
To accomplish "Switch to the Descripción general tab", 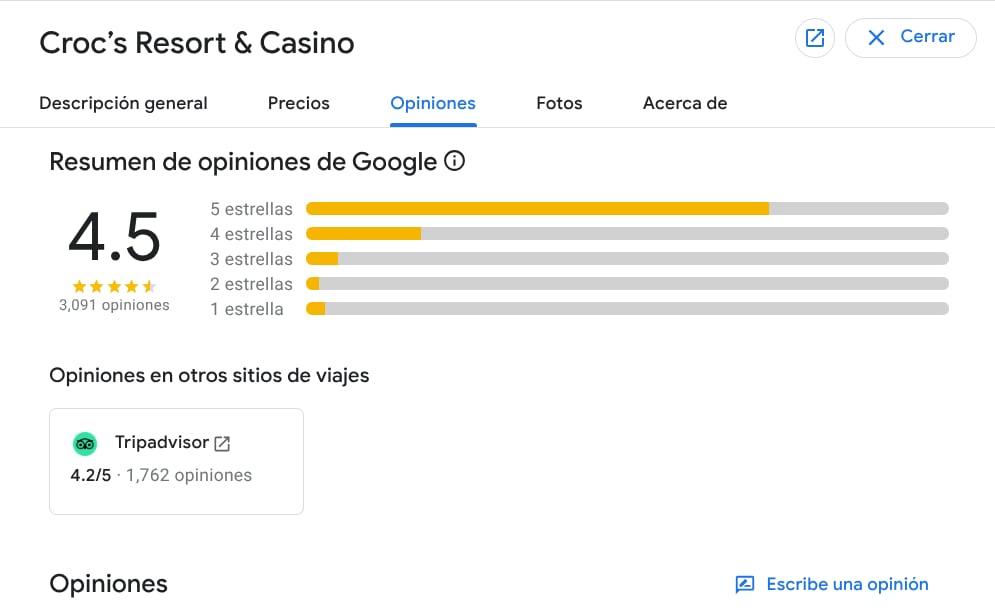I will [123, 103].
